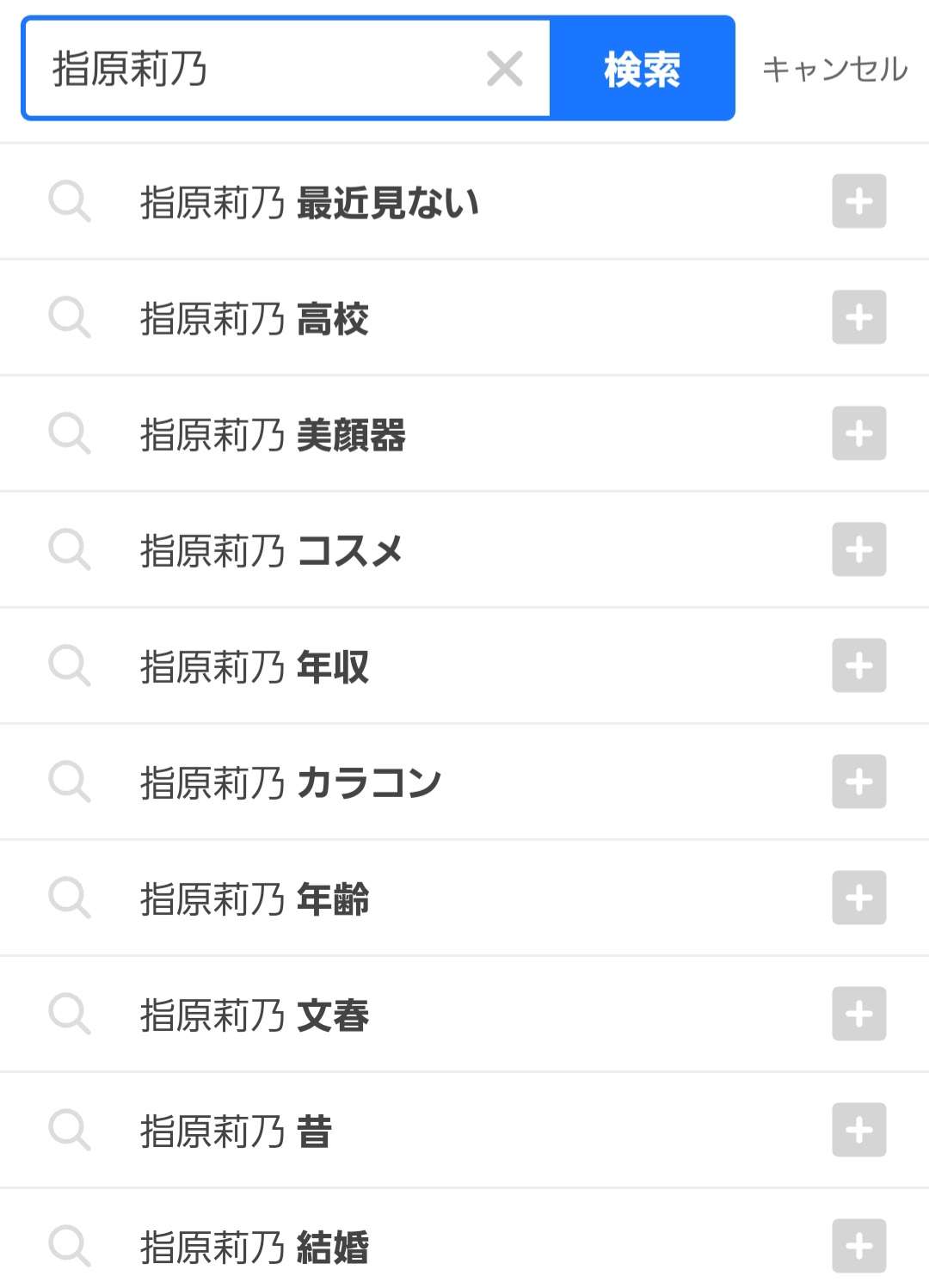The width and height of the screenshot is (929, 1288).
Task: Click plus icon beside 指原莉乃 高校
Action: tap(858, 317)
